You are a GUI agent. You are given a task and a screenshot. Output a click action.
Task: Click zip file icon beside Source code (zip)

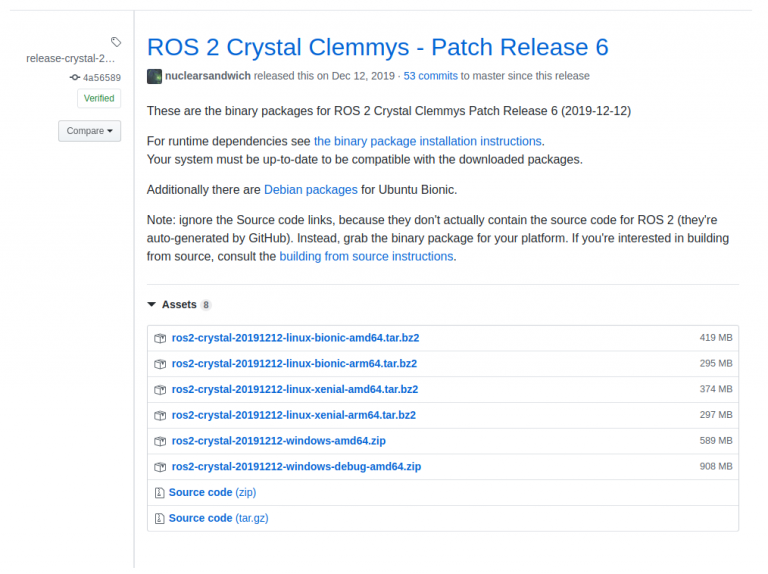point(159,493)
